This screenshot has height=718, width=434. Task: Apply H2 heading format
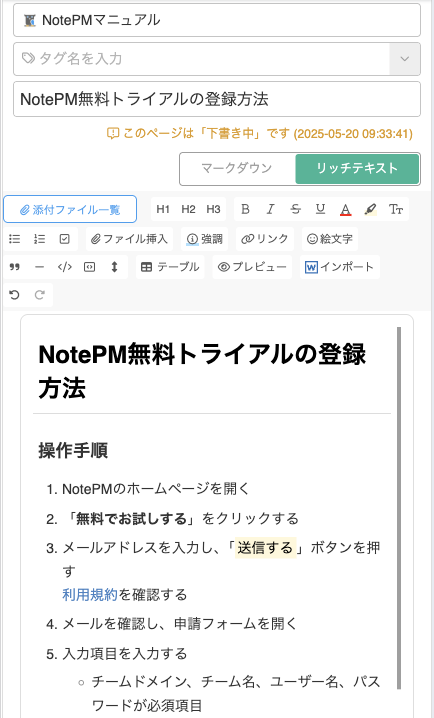(x=188, y=209)
